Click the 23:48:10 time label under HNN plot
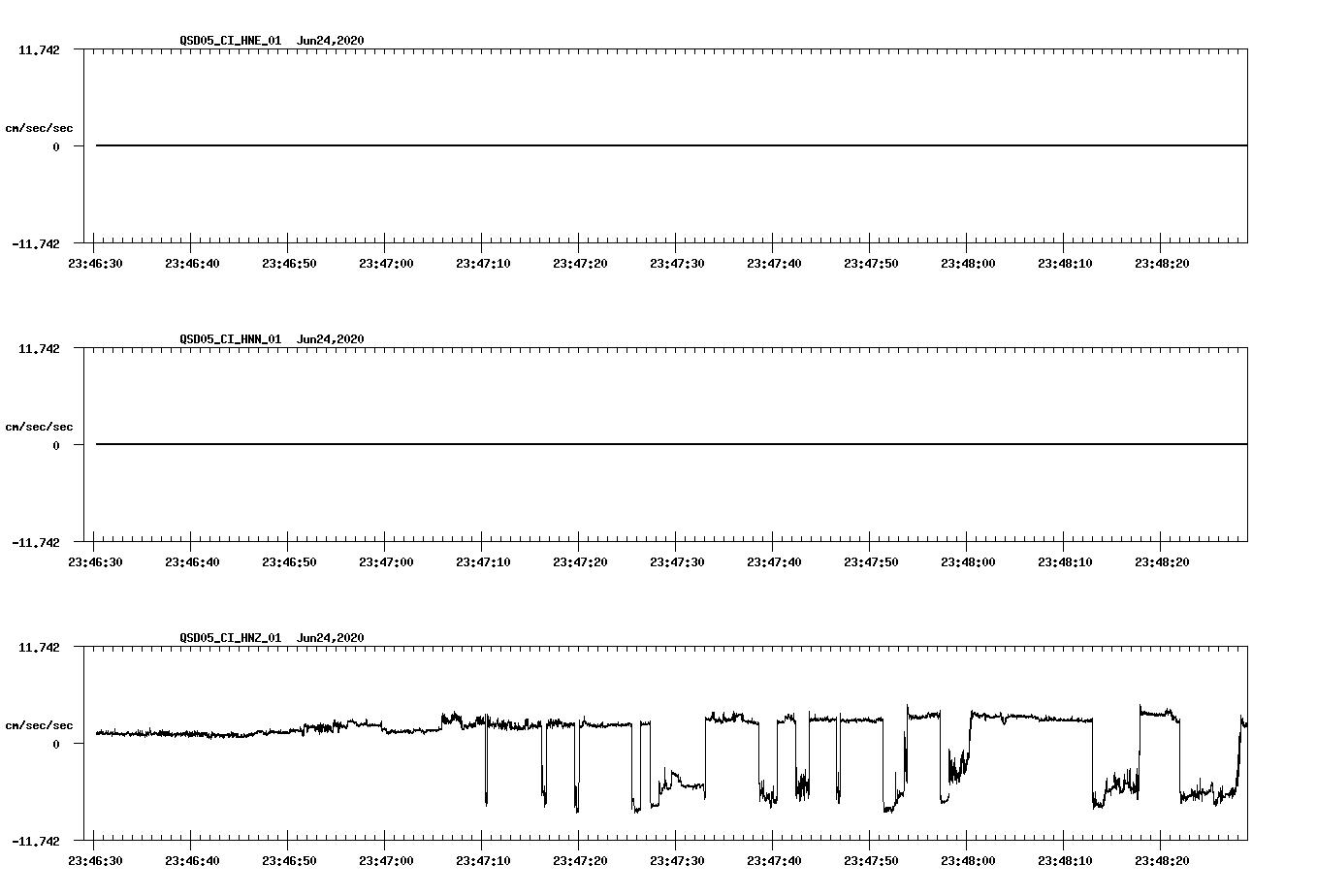The height and width of the screenshot is (896, 1317). coord(1065,562)
